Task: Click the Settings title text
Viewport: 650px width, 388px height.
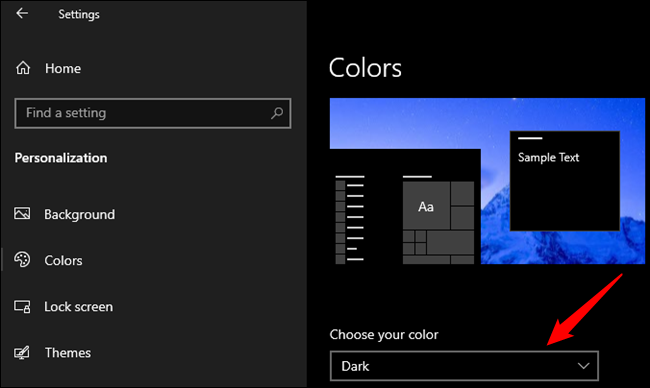Action: point(79,14)
